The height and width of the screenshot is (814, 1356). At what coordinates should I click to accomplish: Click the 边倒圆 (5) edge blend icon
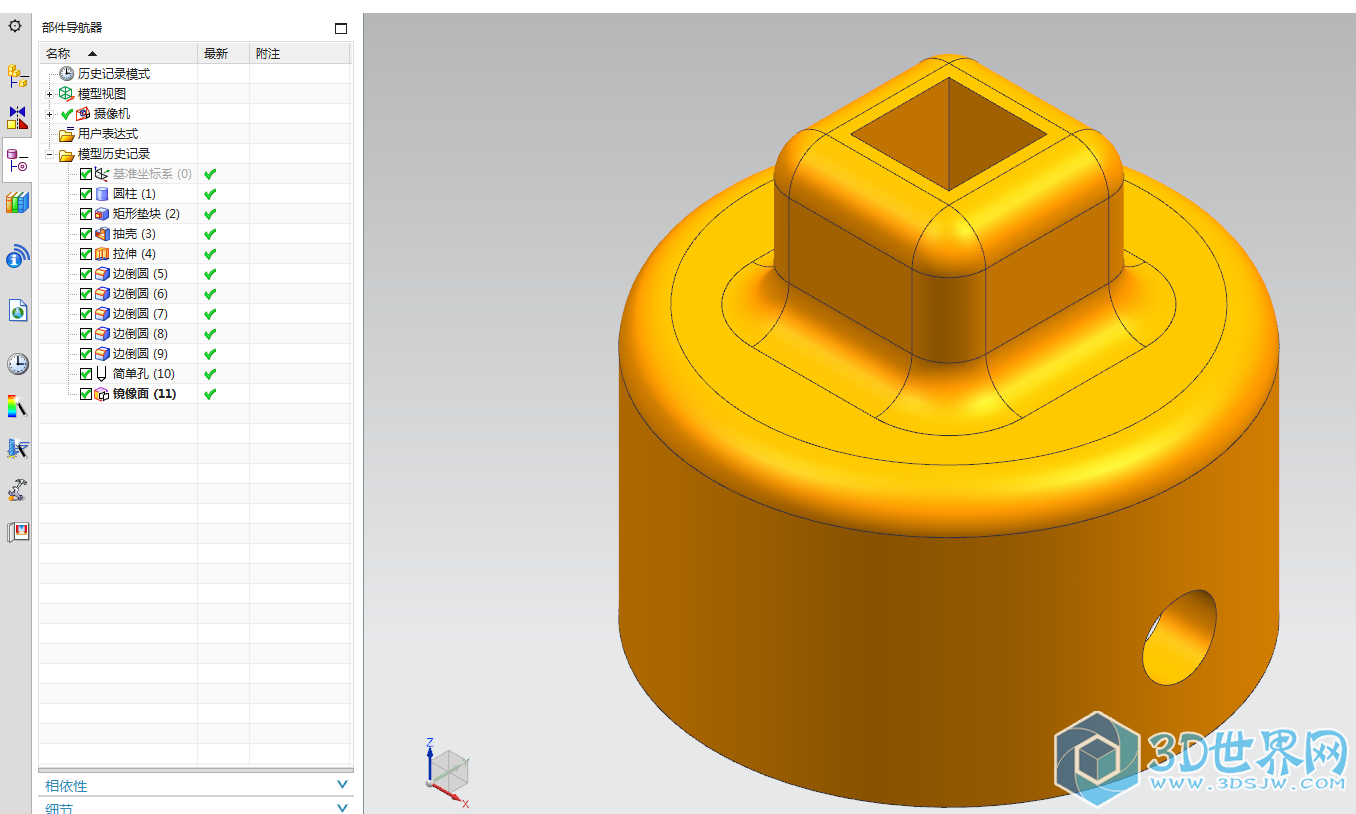(102, 274)
